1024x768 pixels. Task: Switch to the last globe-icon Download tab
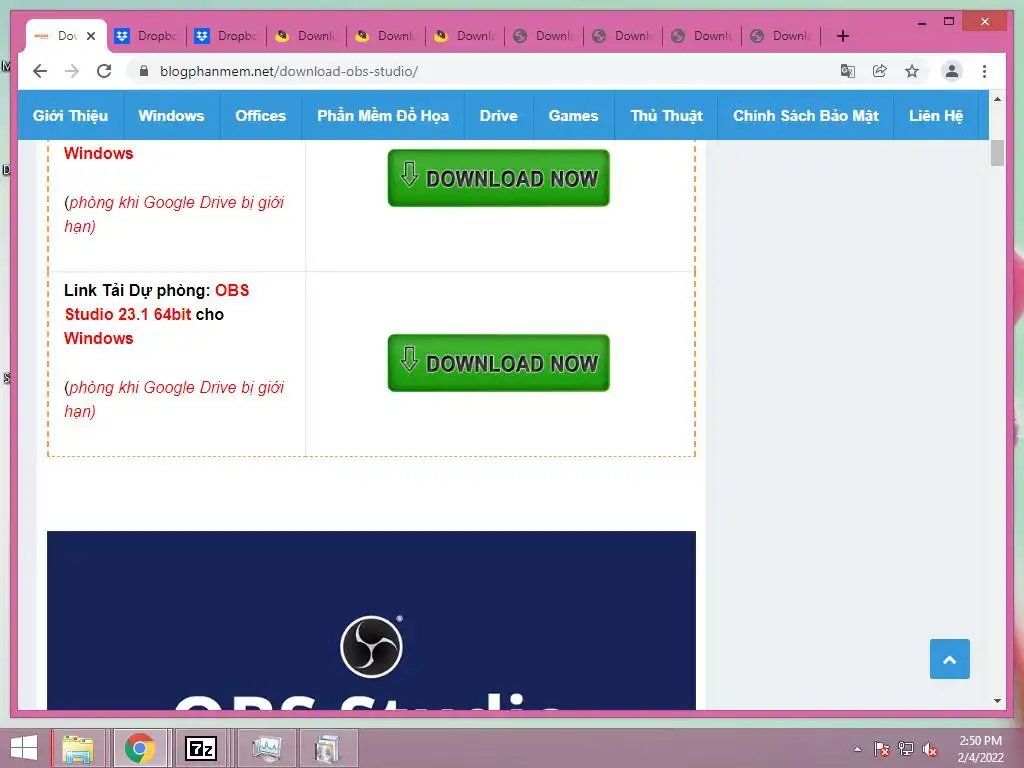(782, 36)
